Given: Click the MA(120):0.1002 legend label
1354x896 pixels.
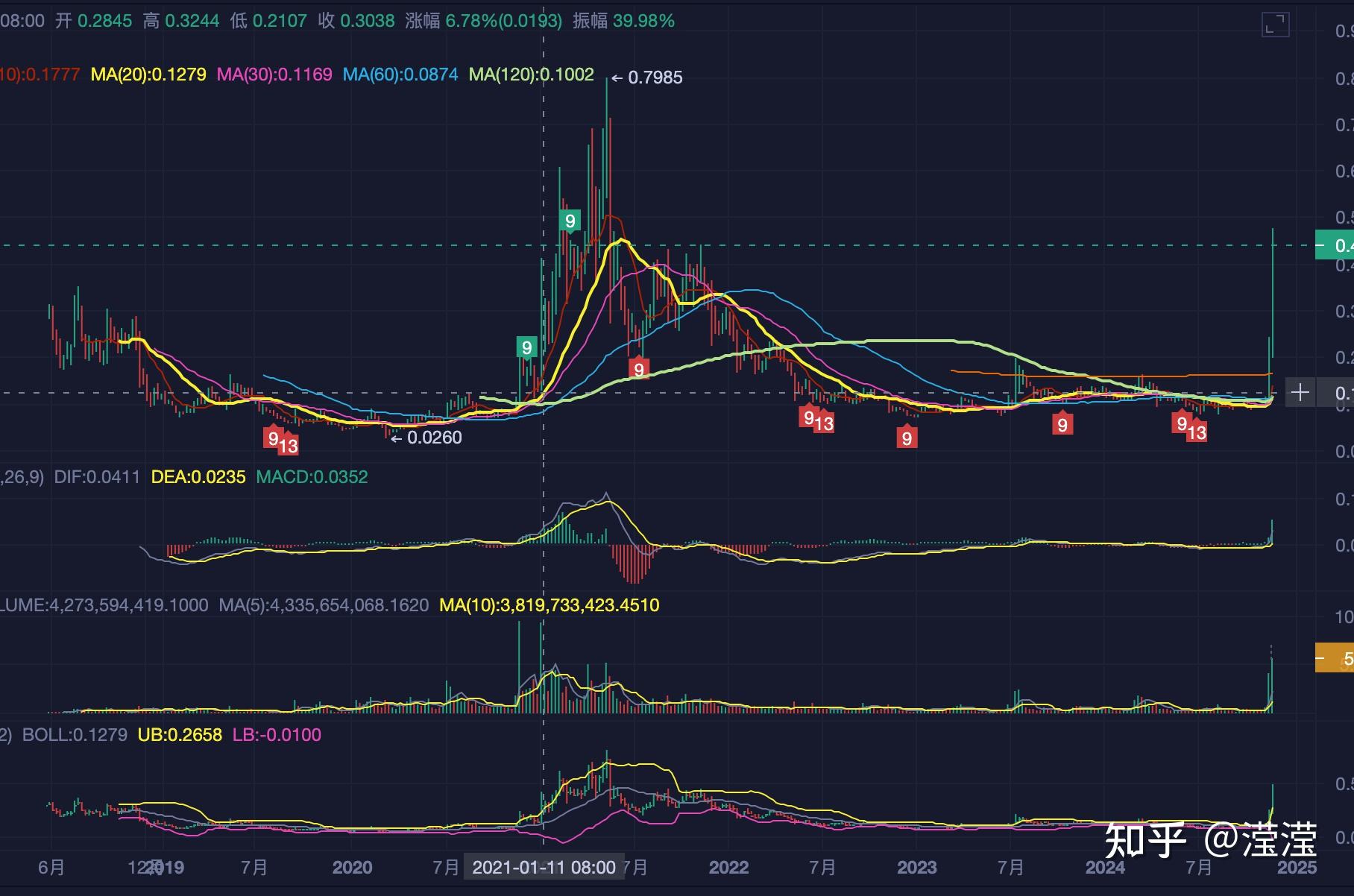Looking at the screenshot, I should point(532,75).
